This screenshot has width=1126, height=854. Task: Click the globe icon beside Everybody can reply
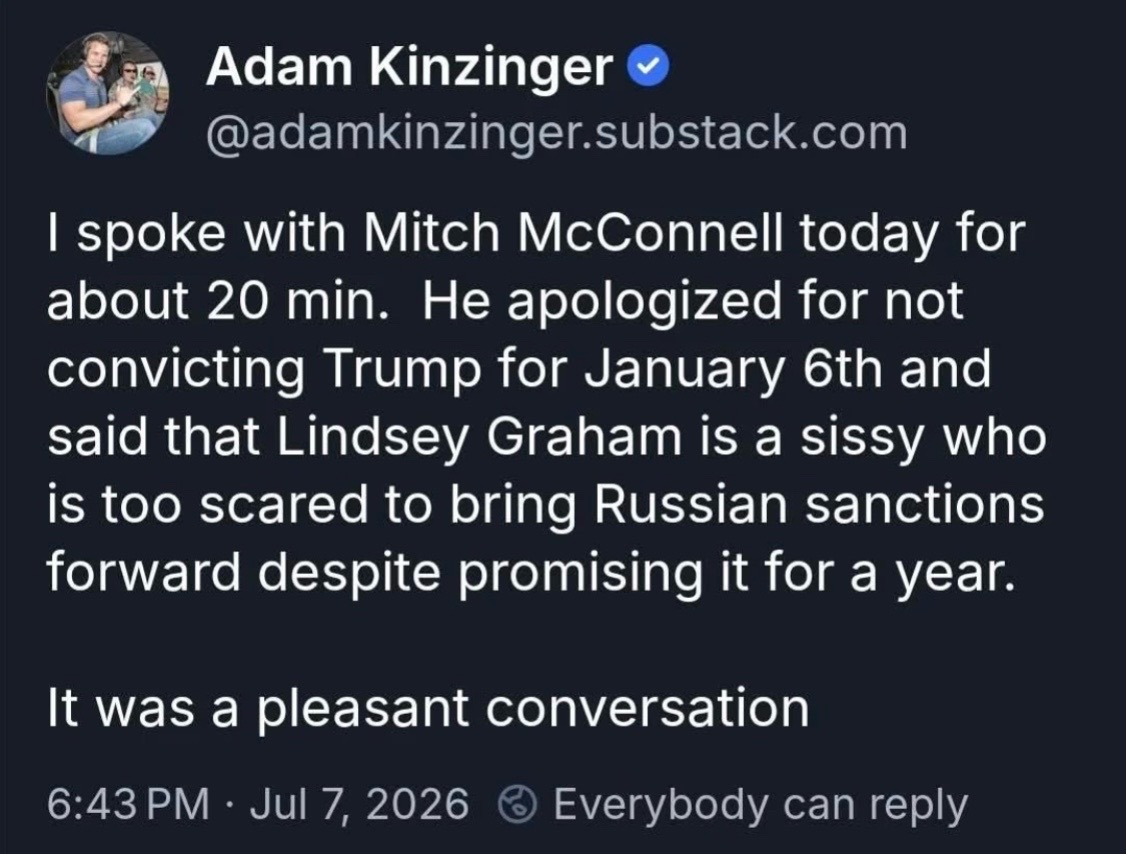(x=518, y=804)
